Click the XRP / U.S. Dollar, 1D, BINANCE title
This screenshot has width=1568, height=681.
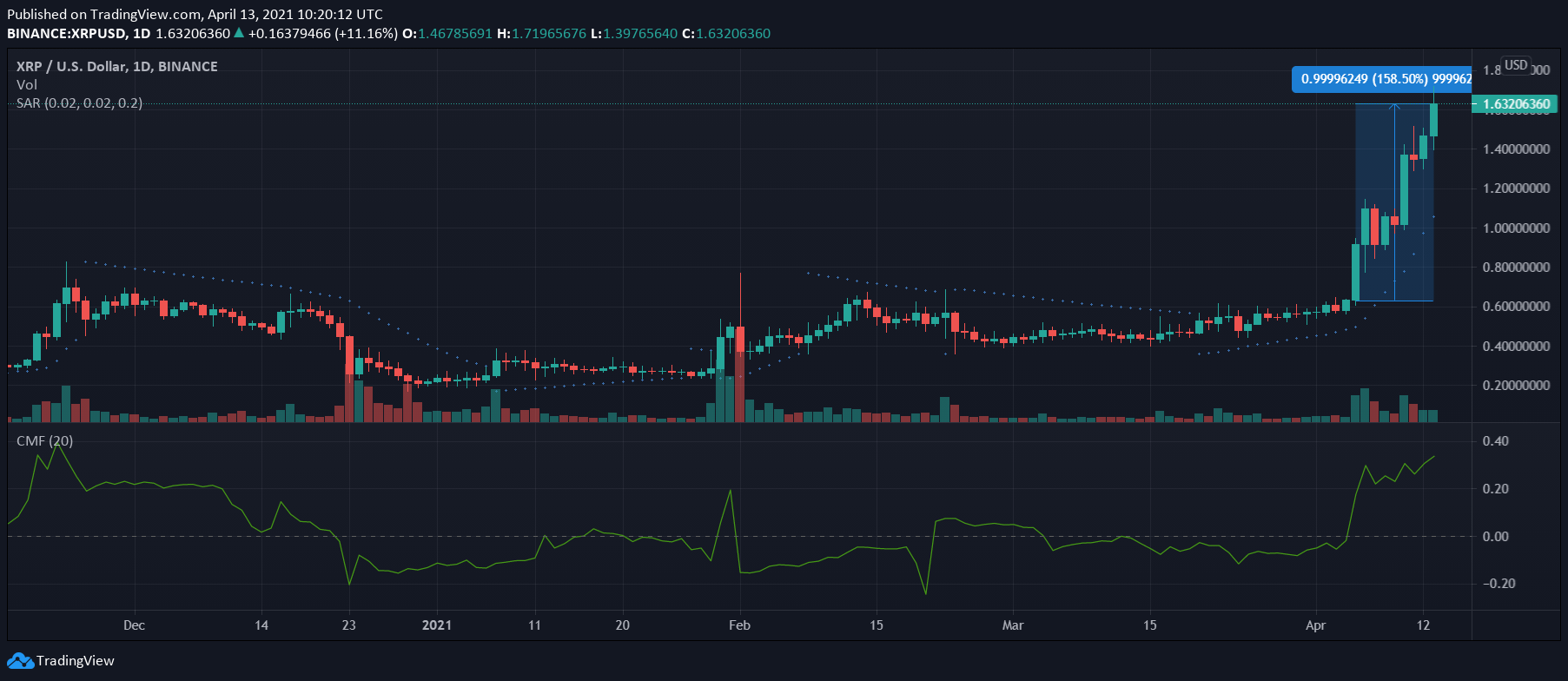click(117, 66)
